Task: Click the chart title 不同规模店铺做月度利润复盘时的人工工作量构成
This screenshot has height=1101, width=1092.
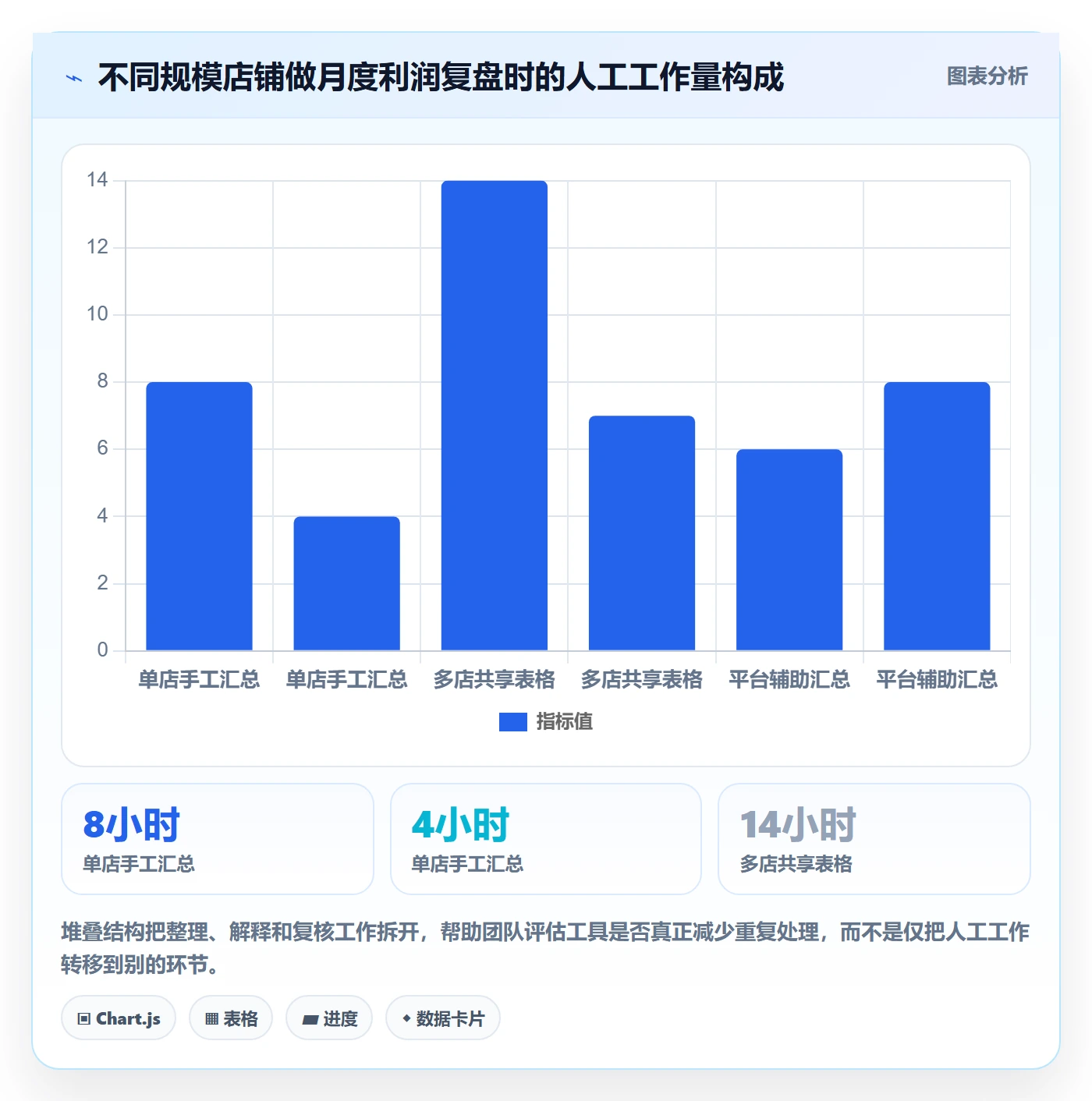Action: pos(441,77)
